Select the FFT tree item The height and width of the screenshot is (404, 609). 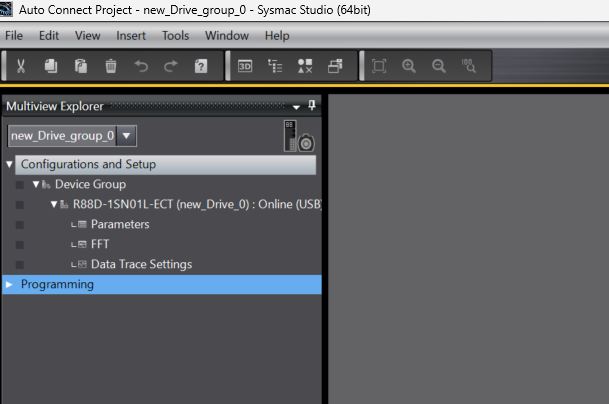(100, 244)
